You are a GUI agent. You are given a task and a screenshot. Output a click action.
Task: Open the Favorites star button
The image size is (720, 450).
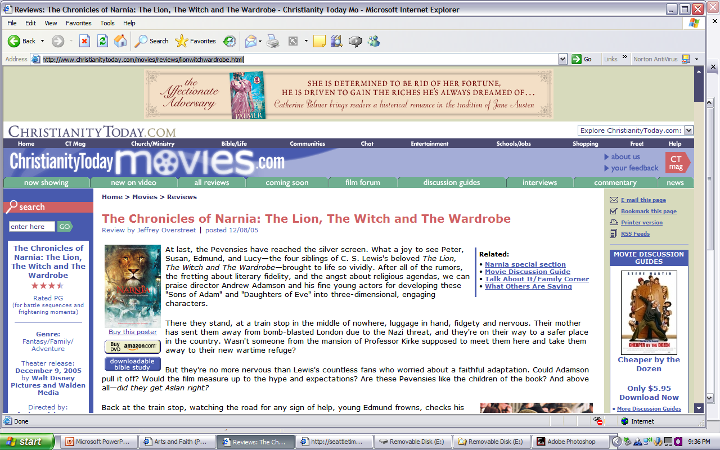[x=195, y=41]
